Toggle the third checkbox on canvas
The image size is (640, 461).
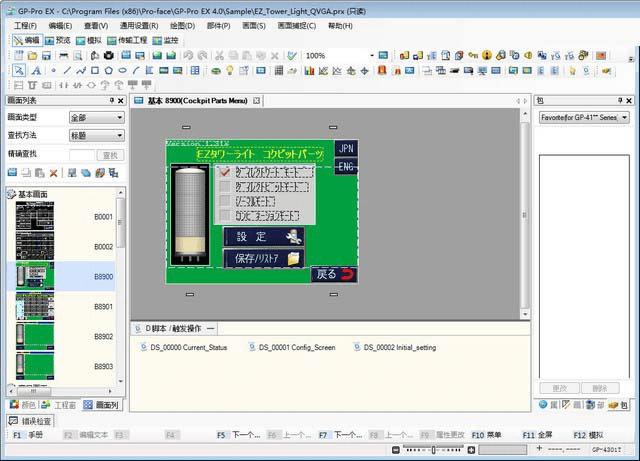[x=225, y=201]
